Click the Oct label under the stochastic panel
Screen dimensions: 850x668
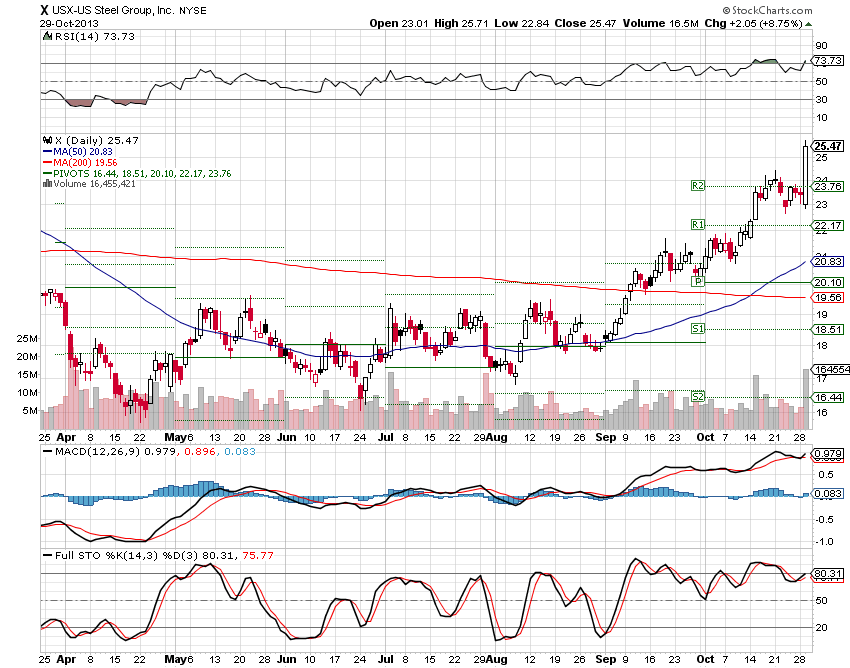705,659
